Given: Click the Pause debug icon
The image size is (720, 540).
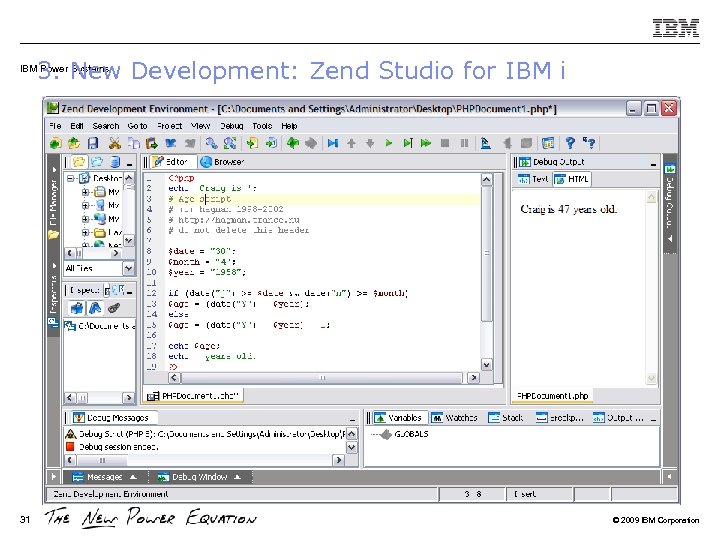Looking at the screenshot, I should (x=464, y=143).
